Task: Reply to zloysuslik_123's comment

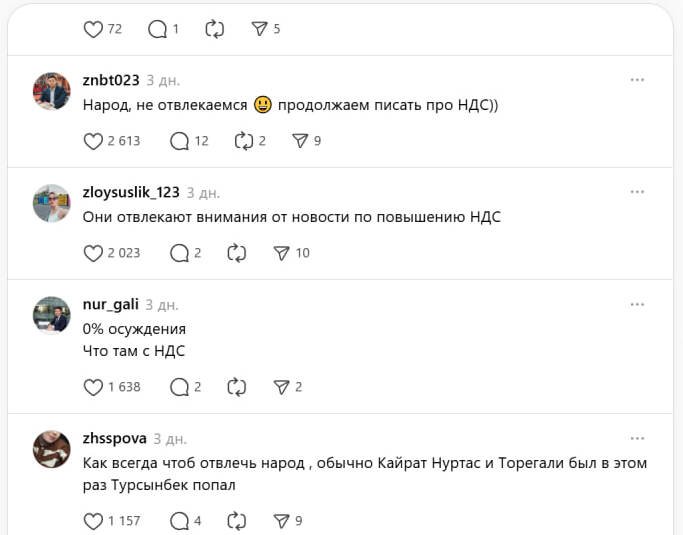Action: tap(180, 253)
